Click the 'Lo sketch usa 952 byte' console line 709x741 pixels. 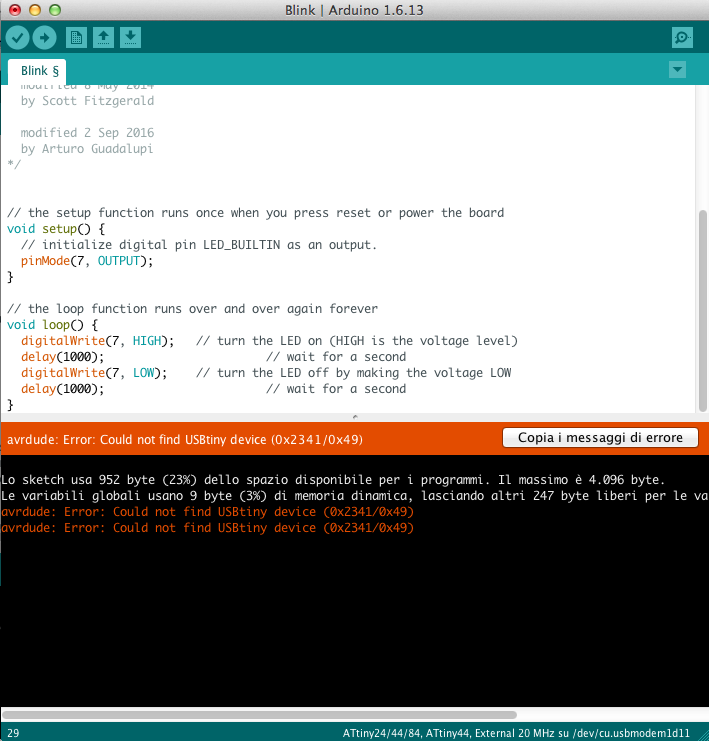333,480
